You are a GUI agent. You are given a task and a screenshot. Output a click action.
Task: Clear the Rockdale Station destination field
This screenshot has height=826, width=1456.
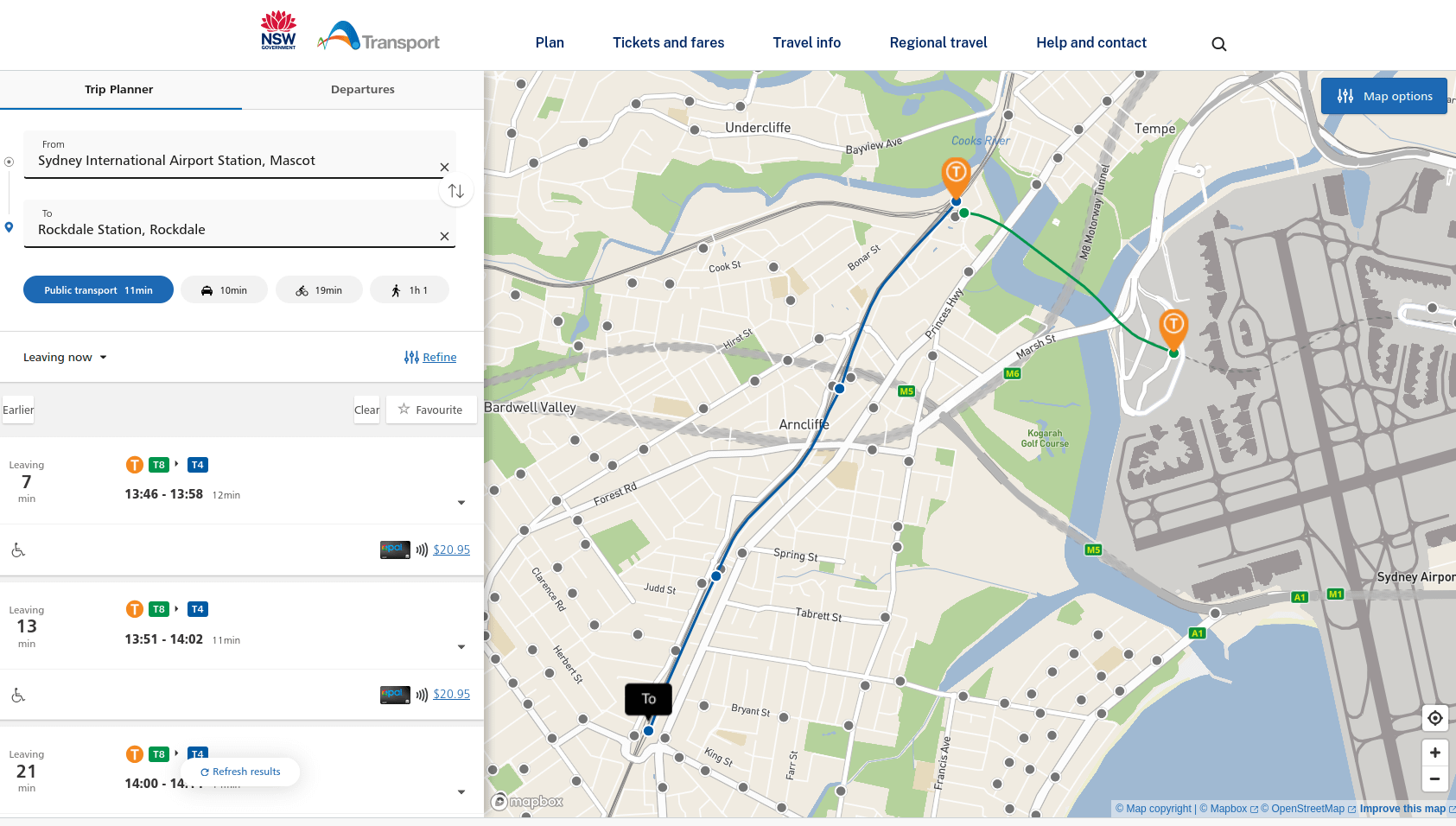(444, 237)
